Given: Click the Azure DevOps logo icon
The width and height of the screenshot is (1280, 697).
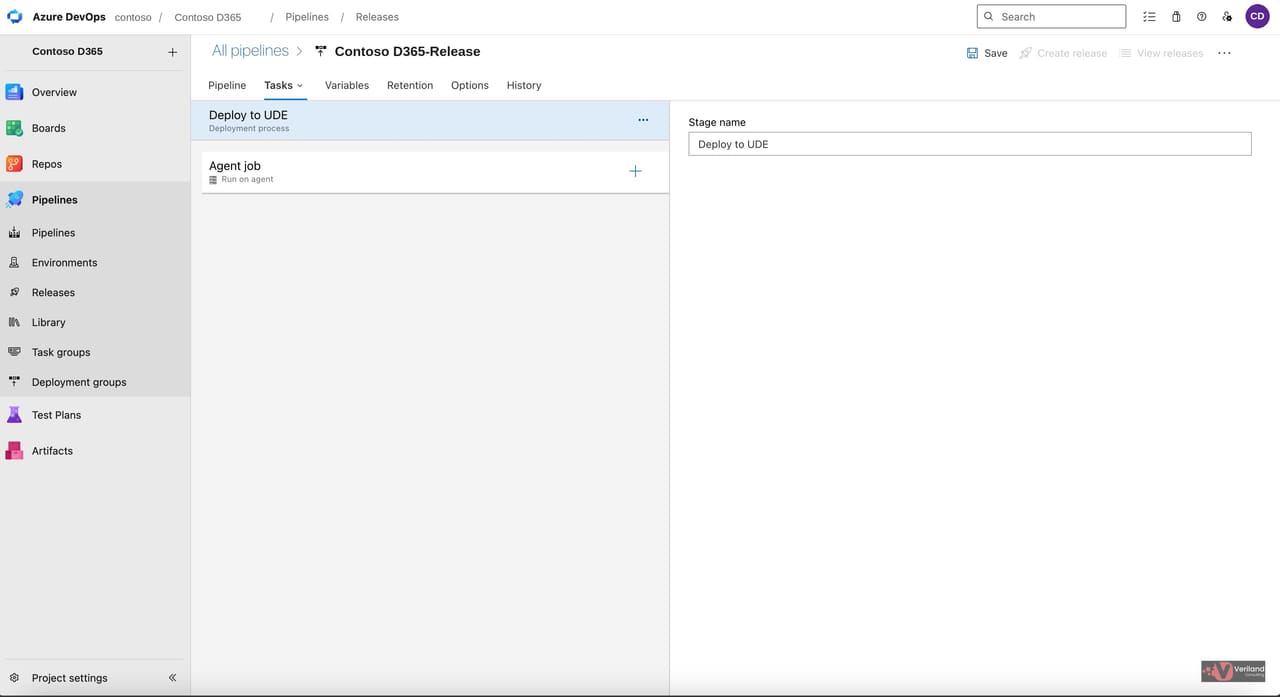Looking at the screenshot, I should 14,17.
